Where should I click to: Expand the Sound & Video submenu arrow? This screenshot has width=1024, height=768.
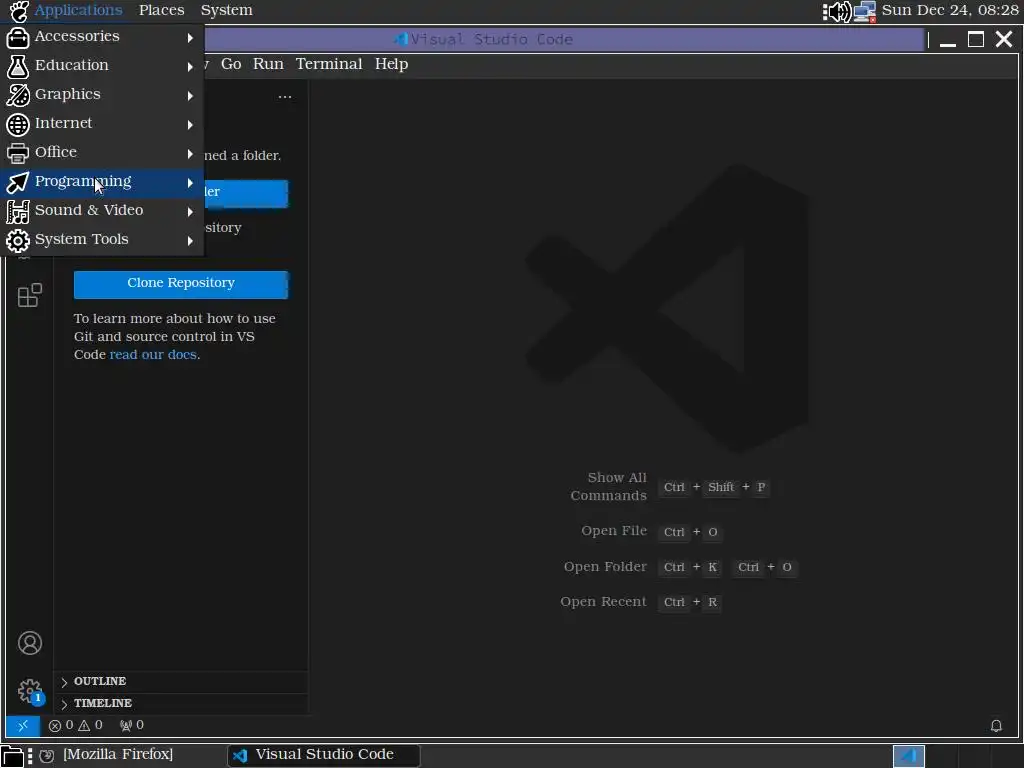click(190, 212)
